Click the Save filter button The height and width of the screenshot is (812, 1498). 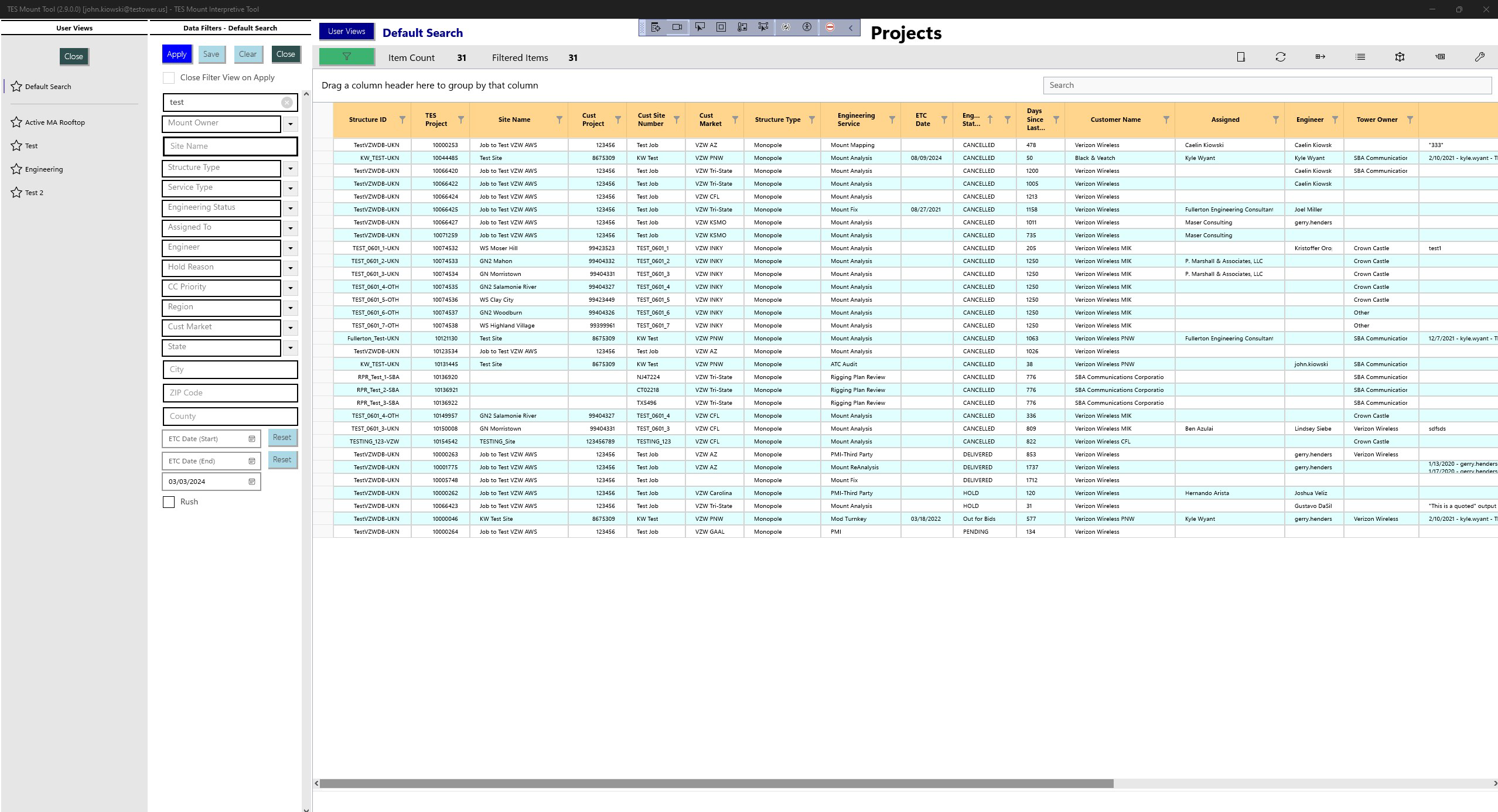pos(211,54)
